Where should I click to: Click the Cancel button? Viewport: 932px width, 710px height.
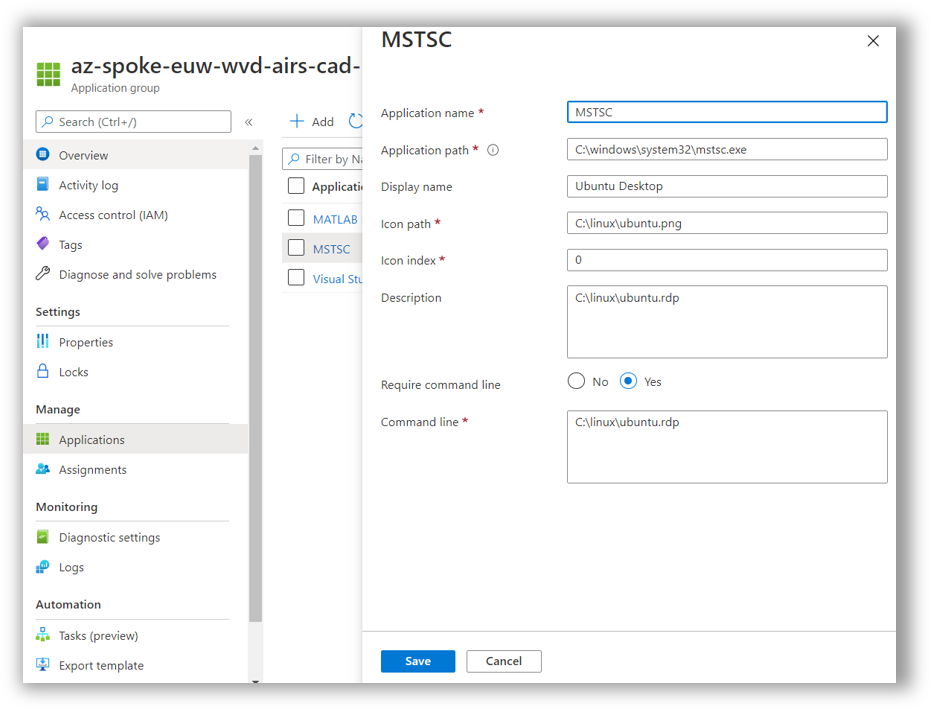click(503, 661)
